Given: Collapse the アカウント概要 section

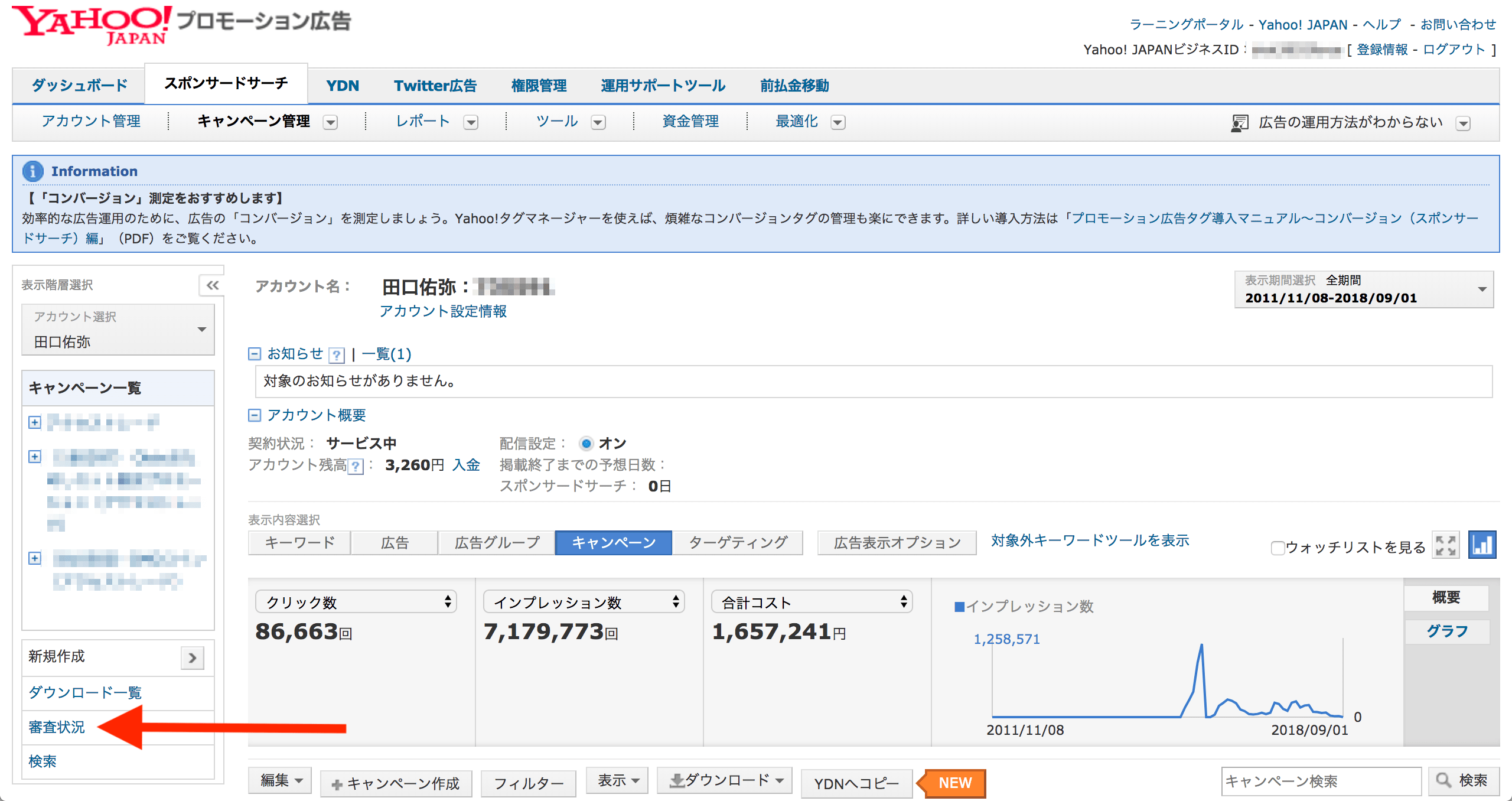Looking at the screenshot, I should tap(255, 415).
